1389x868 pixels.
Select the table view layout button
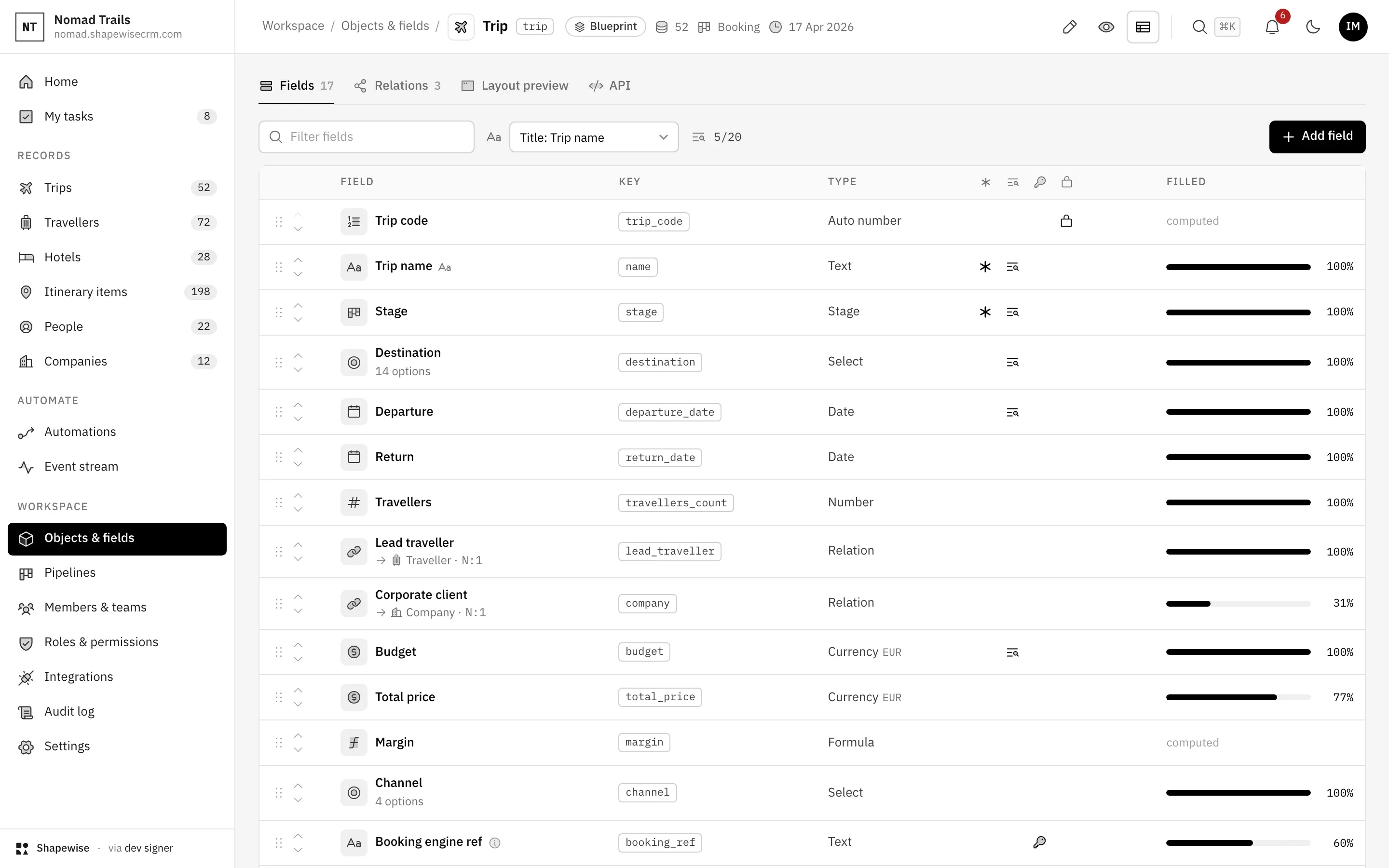tap(1143, 27)
